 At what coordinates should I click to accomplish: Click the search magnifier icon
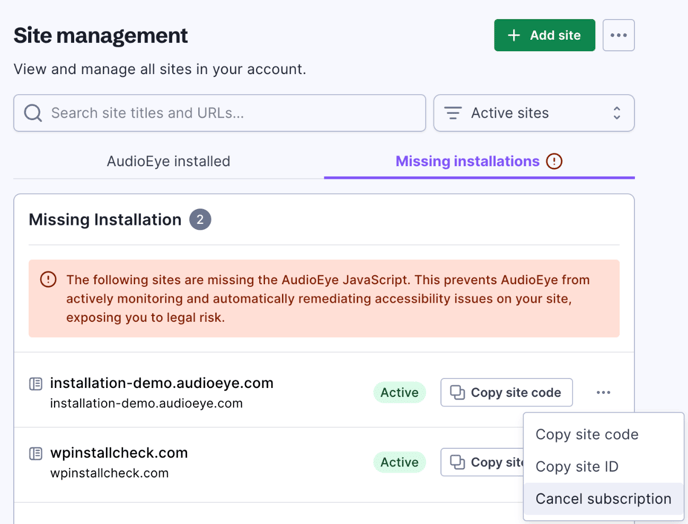(33, 113)
